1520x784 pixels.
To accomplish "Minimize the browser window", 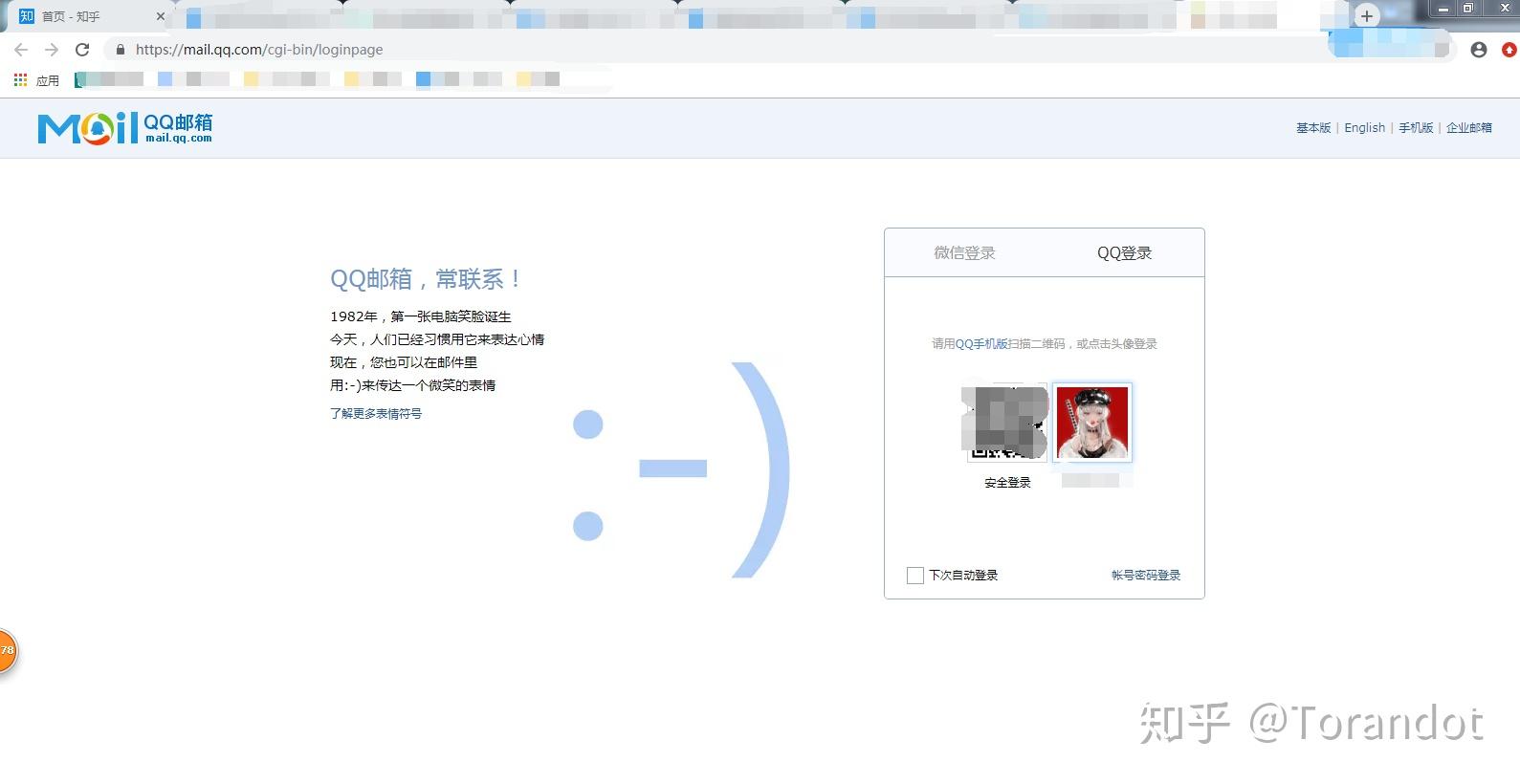I will (x=1443, y=9).
